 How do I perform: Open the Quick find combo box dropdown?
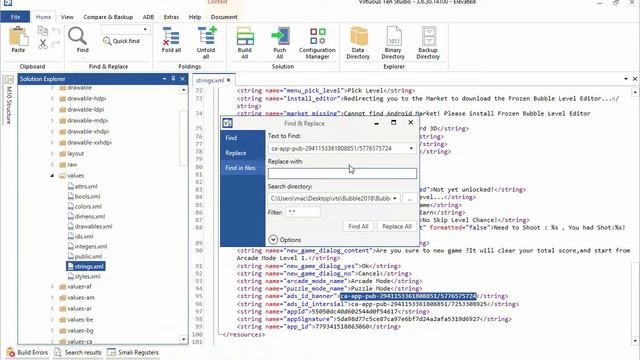click(145, 29)
